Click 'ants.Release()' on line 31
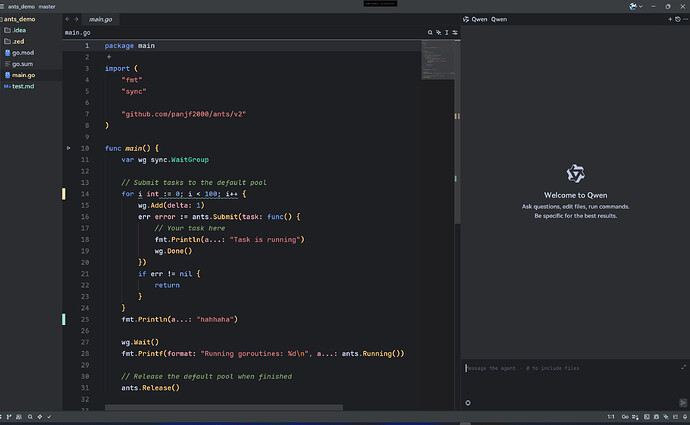This screenshot has width=690, height=425. (x=150, y=388)
